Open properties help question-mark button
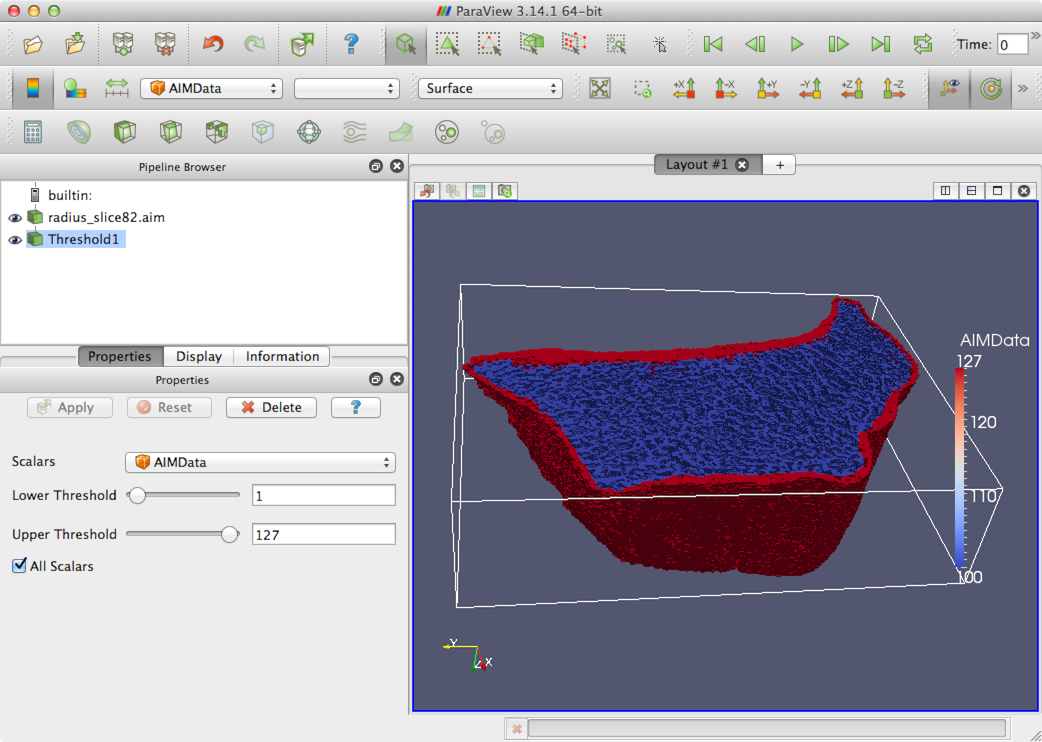Viewport: 1042px width, 742px height. click(x=356, y=407)
